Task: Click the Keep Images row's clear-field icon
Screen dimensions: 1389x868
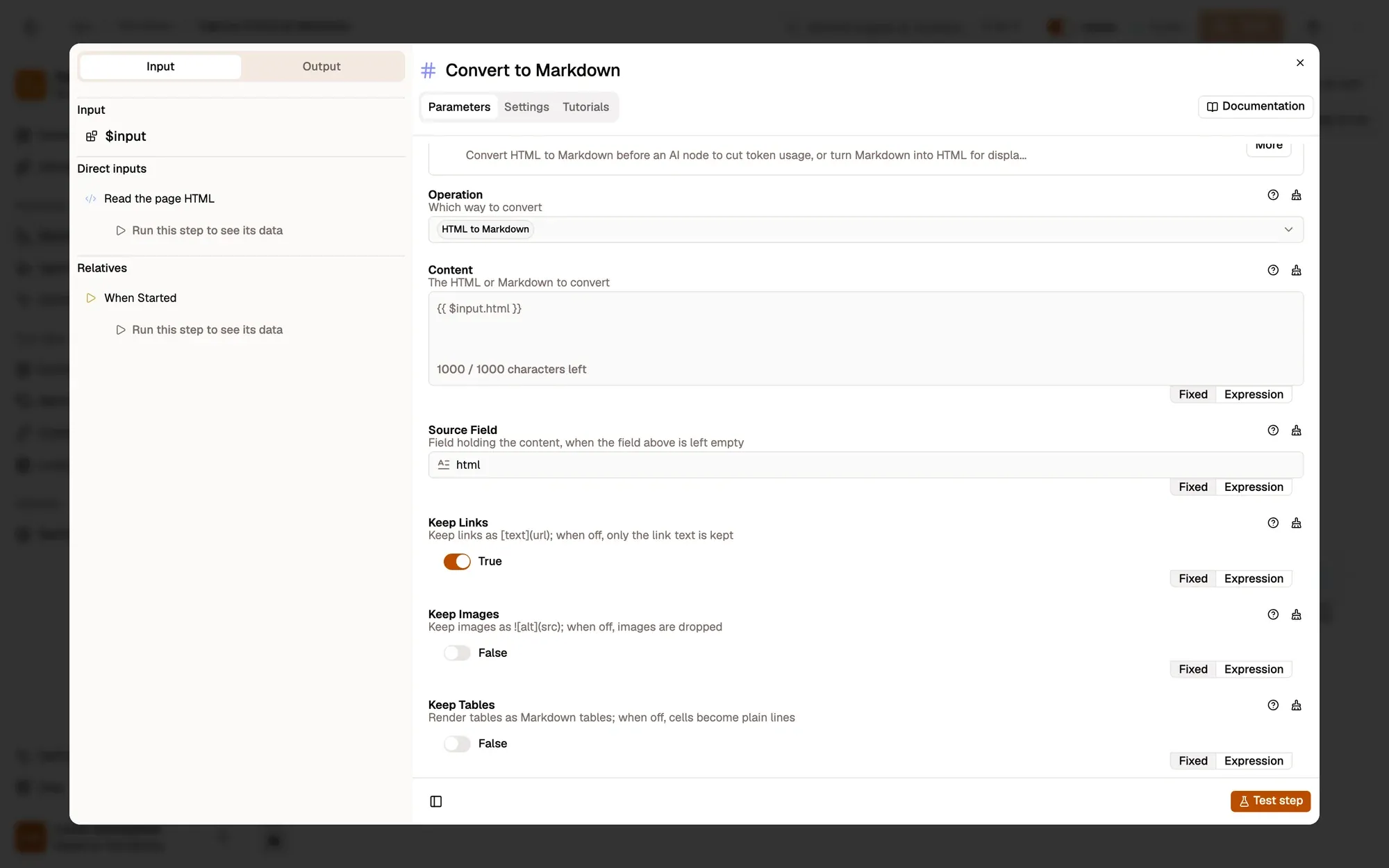Action: (x=1296, y=615)
